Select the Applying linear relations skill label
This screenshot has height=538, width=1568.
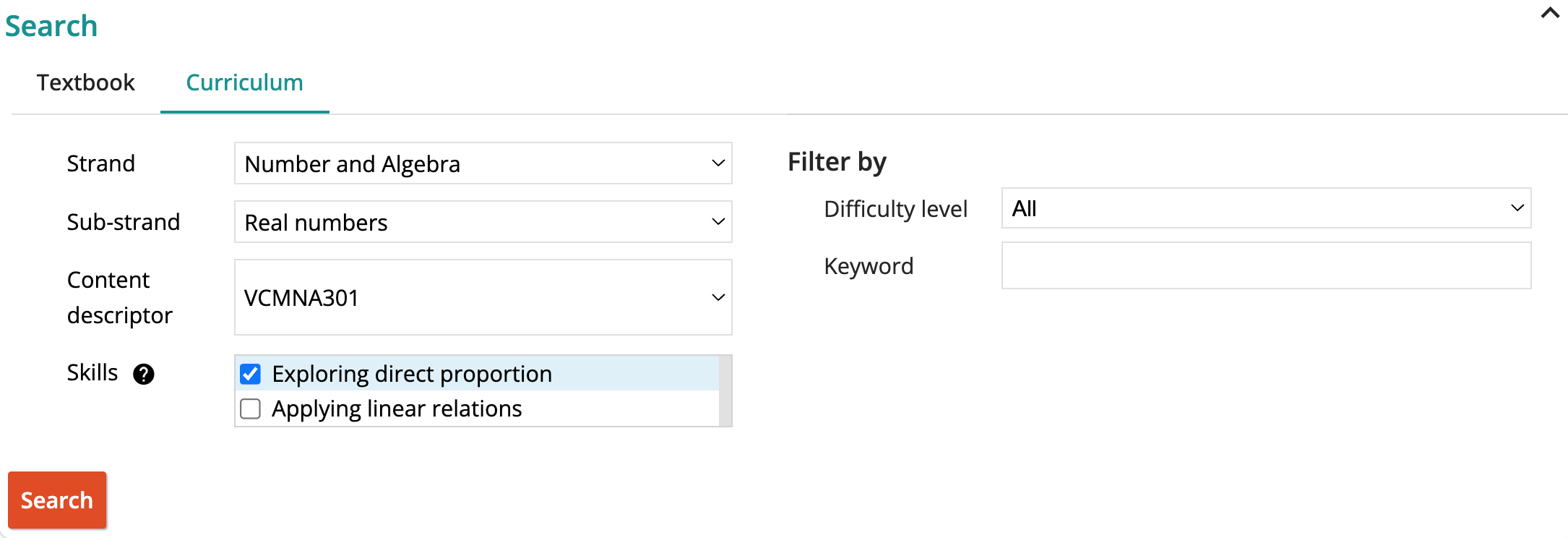(x=397, y=409)
